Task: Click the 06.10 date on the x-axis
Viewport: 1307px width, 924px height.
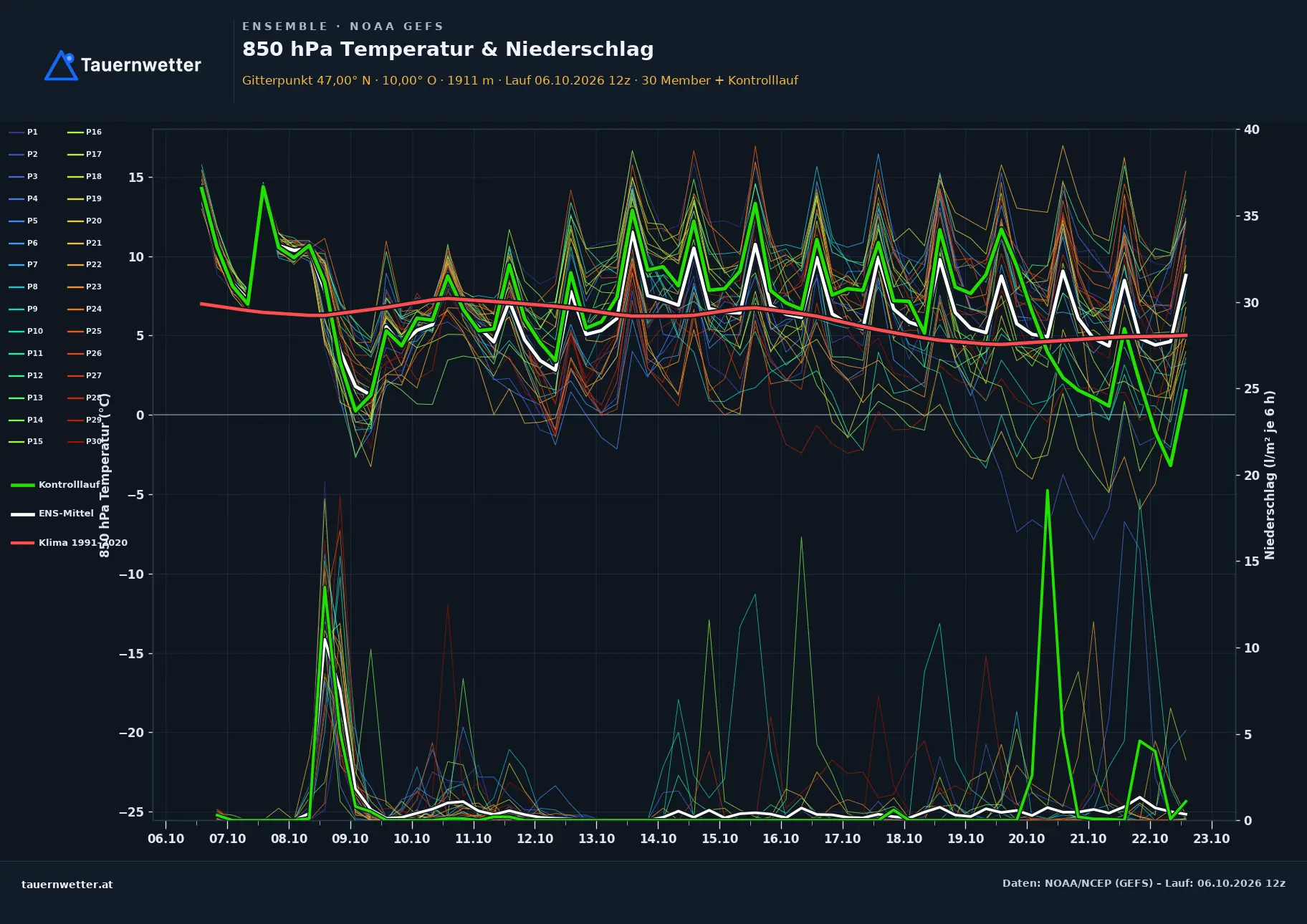Action: pyautogui.click(x=166, y=839)
